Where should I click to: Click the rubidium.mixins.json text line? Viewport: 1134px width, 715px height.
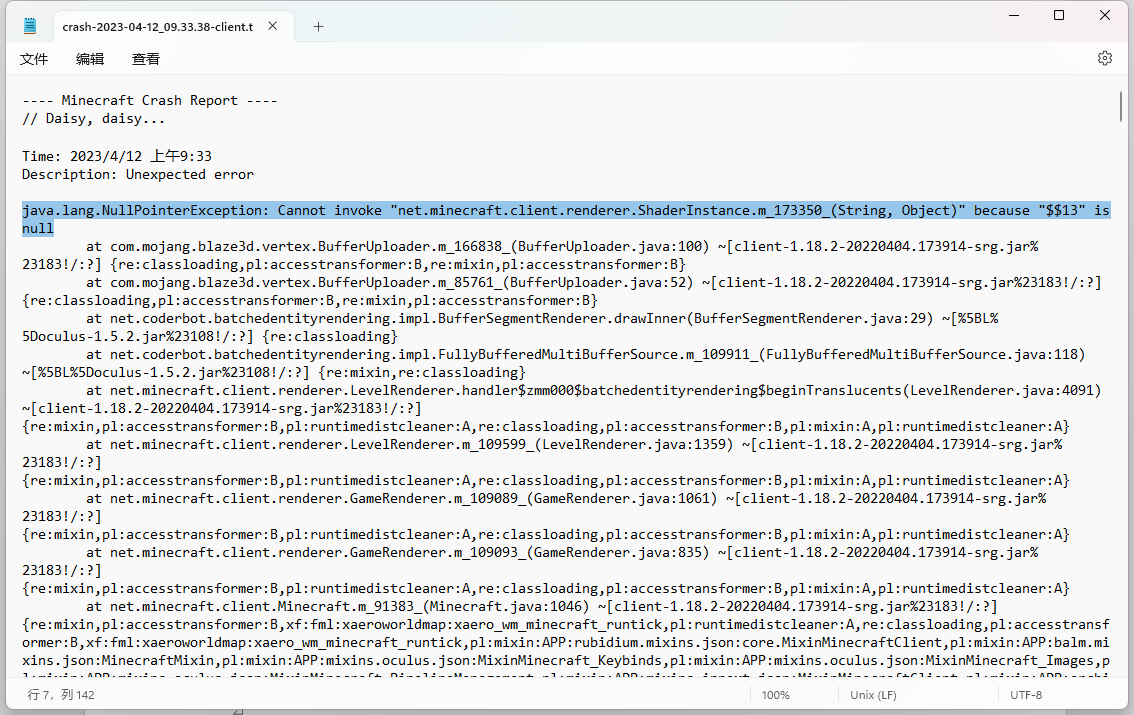pos(566,642)
